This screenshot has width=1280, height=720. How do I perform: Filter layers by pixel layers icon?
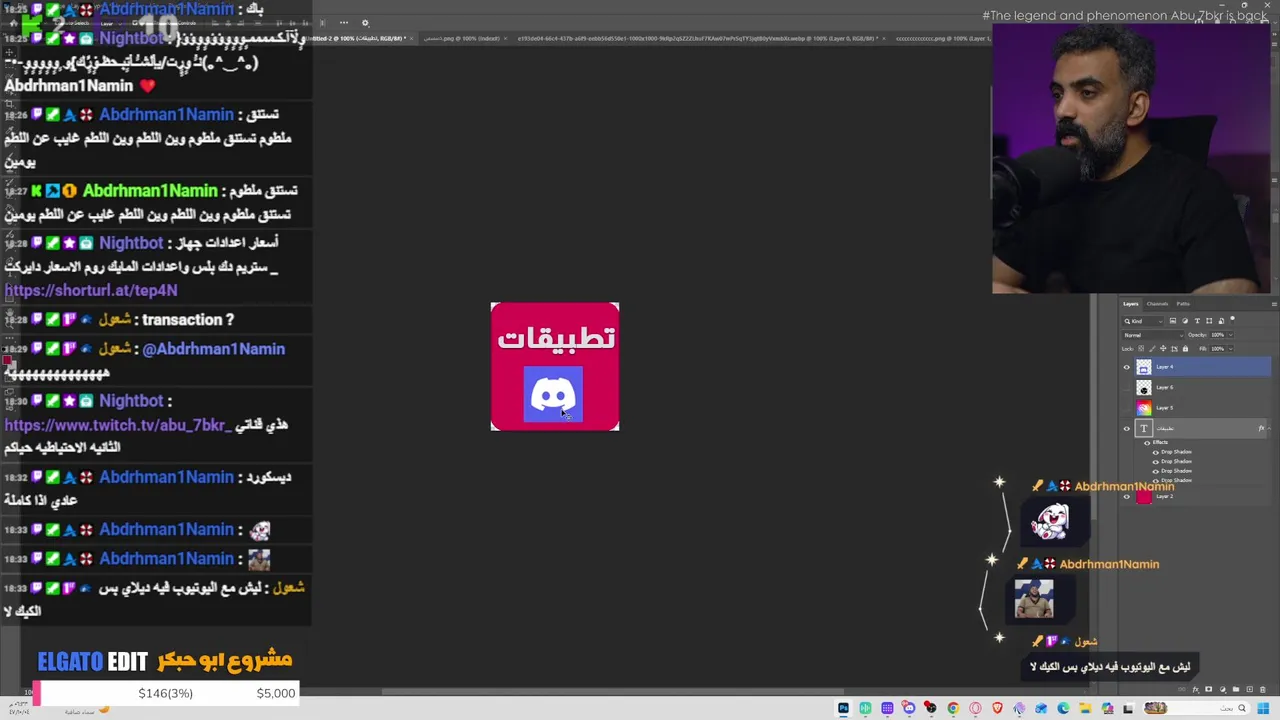pos(1173,321)
